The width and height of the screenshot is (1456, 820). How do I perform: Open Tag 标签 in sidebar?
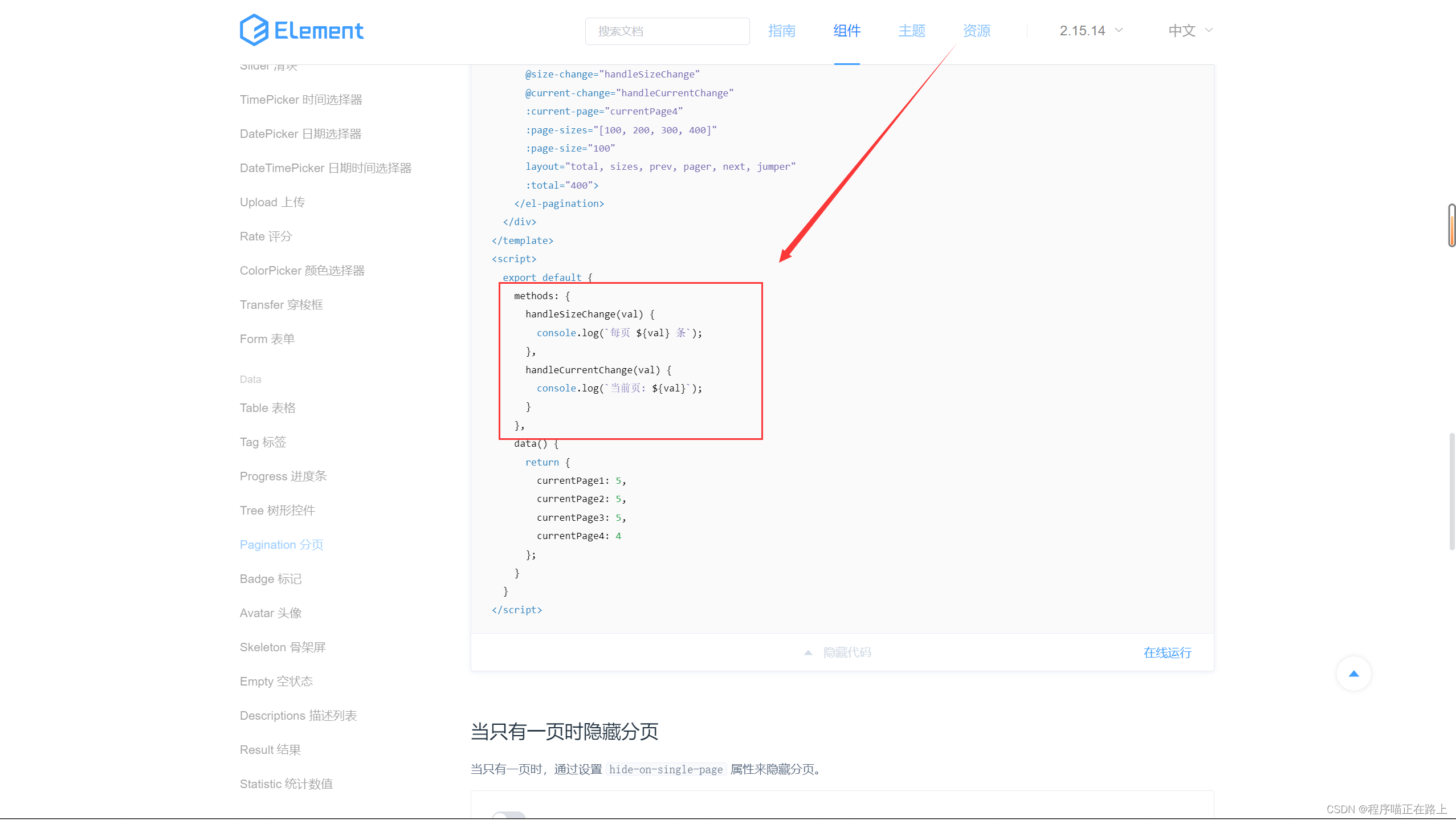pos(263,442)
